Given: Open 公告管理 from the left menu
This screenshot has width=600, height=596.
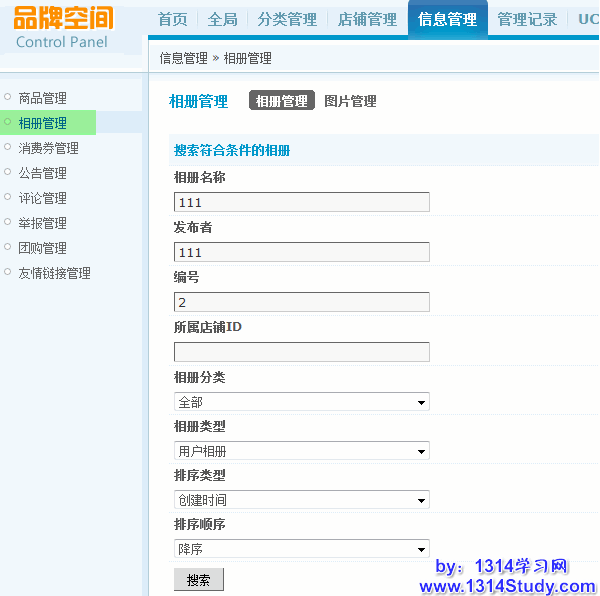Looking at the screenshot, I should point(43,173).
